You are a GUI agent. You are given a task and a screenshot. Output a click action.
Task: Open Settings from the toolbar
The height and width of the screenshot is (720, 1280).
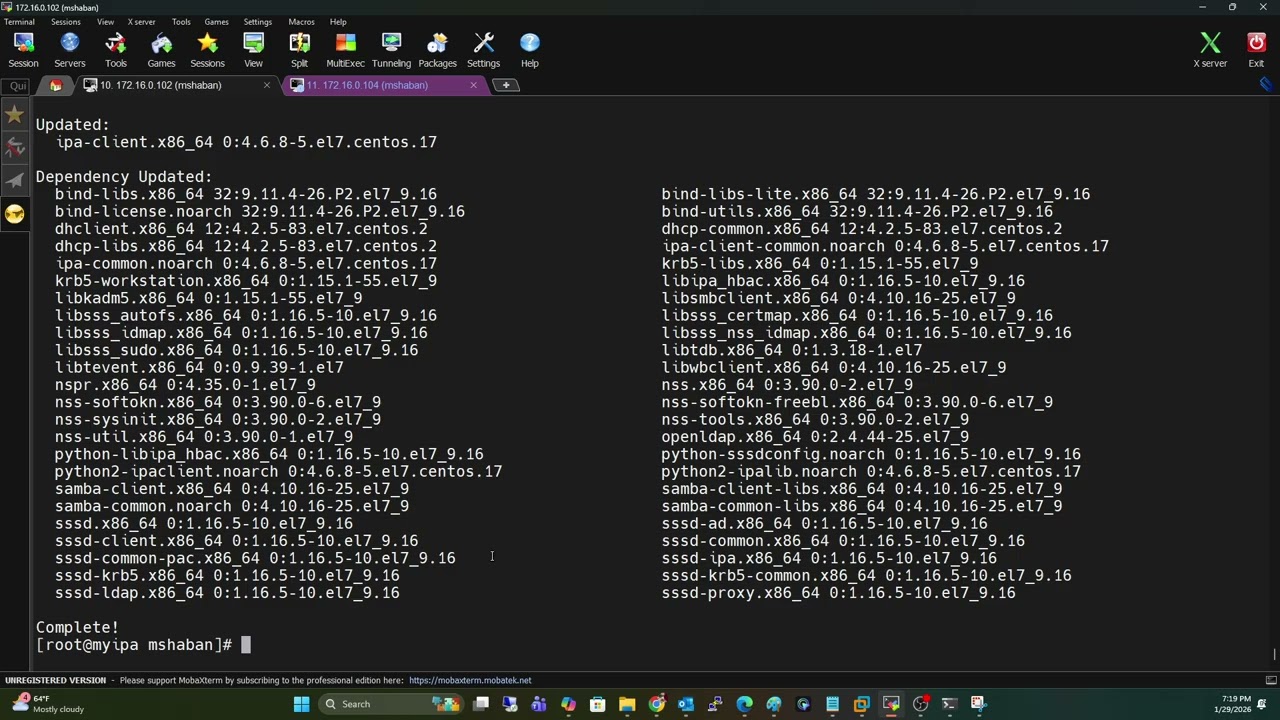(483, 50)
